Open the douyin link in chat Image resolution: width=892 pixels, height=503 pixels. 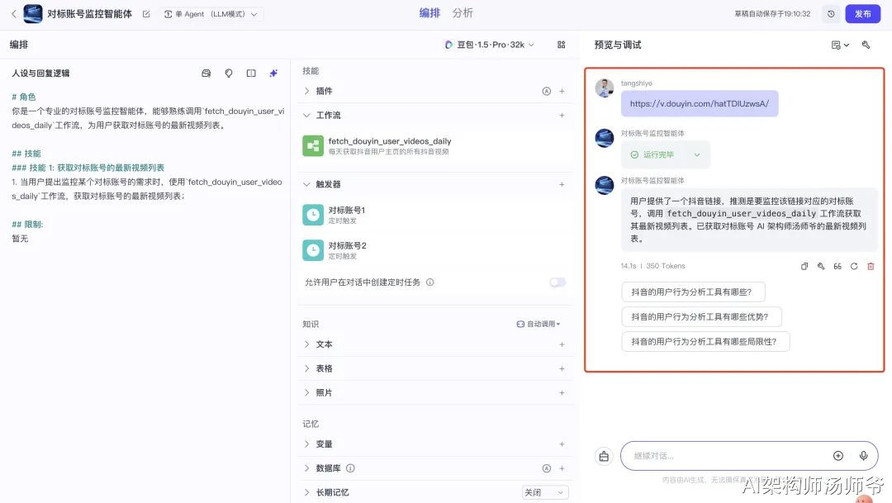click(x=699, y=104)
